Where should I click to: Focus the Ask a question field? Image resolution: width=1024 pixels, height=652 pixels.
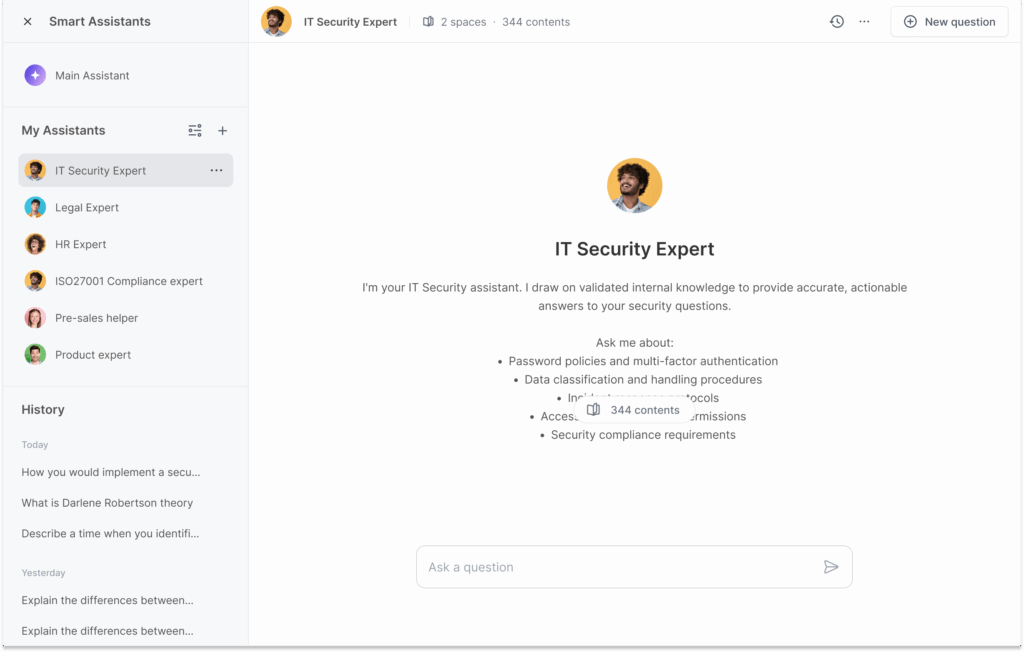click(615, 567)
